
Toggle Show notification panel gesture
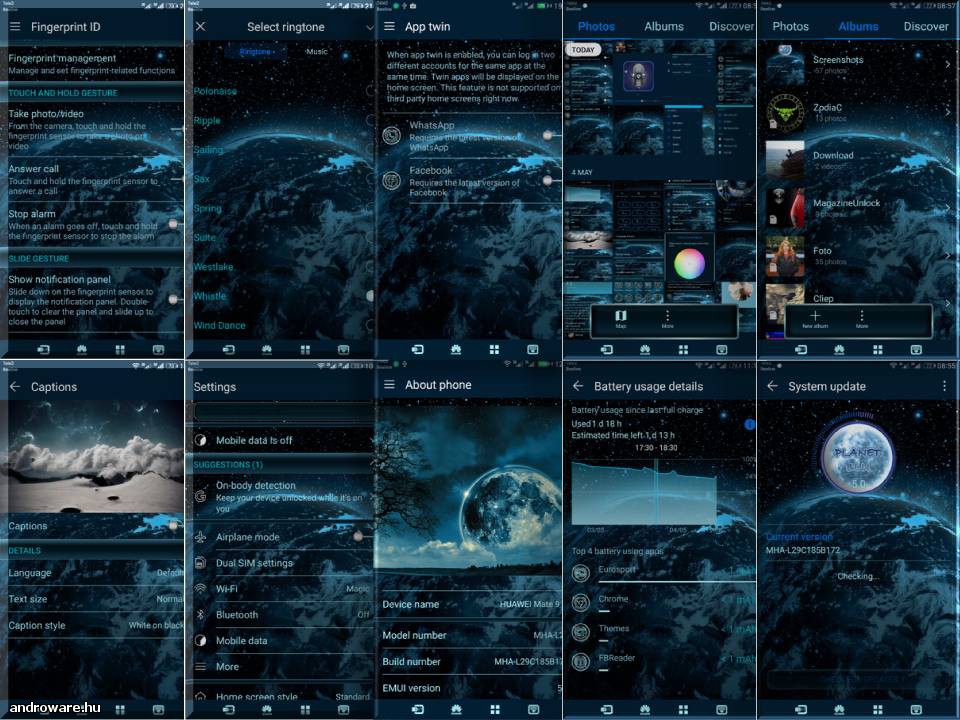[174, 299]
